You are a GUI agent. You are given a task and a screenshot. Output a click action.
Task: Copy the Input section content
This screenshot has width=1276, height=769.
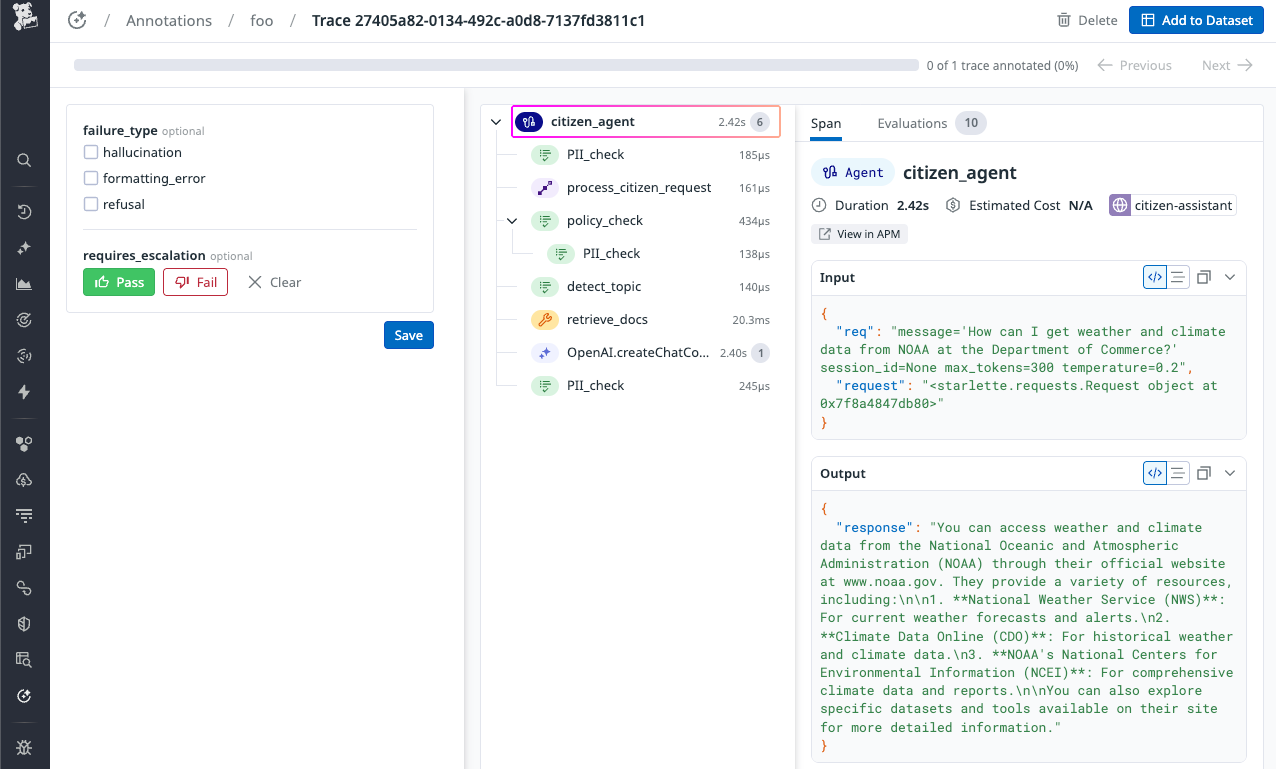pyautogui.click(x=1204, y=277)
